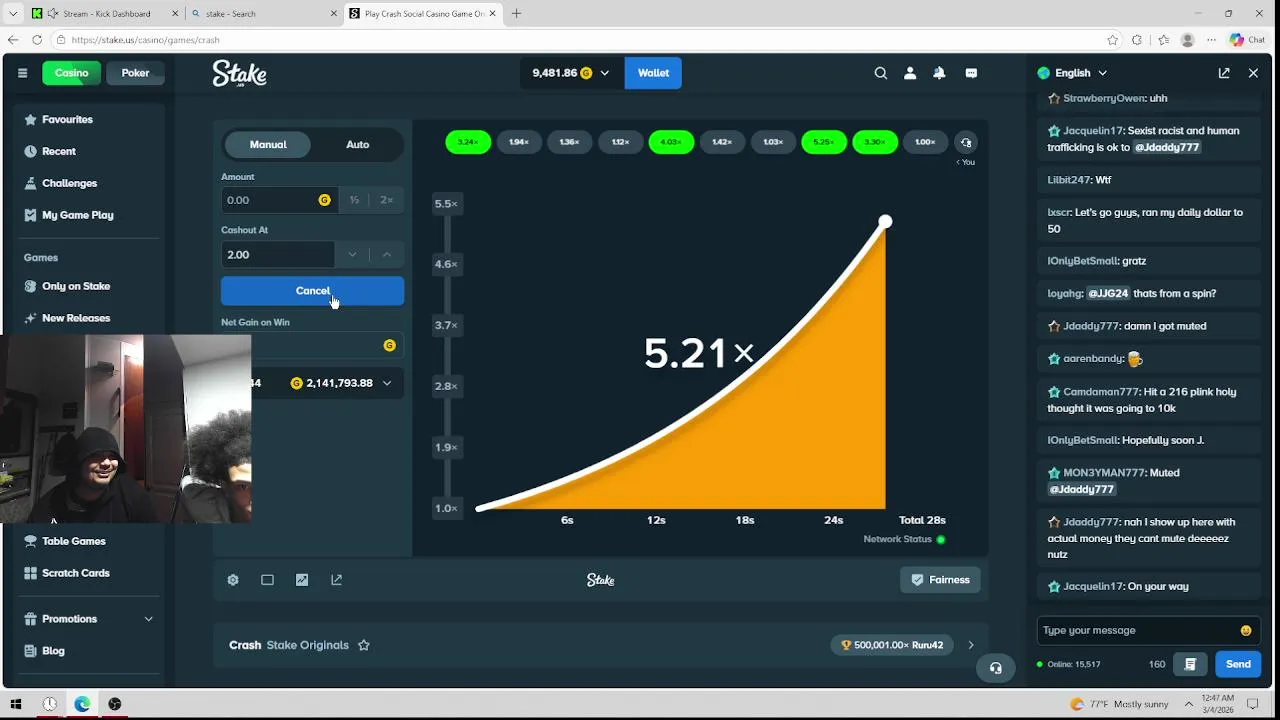Pop out the game window icon
The image size is (1280, 720).
coord(337,580)
